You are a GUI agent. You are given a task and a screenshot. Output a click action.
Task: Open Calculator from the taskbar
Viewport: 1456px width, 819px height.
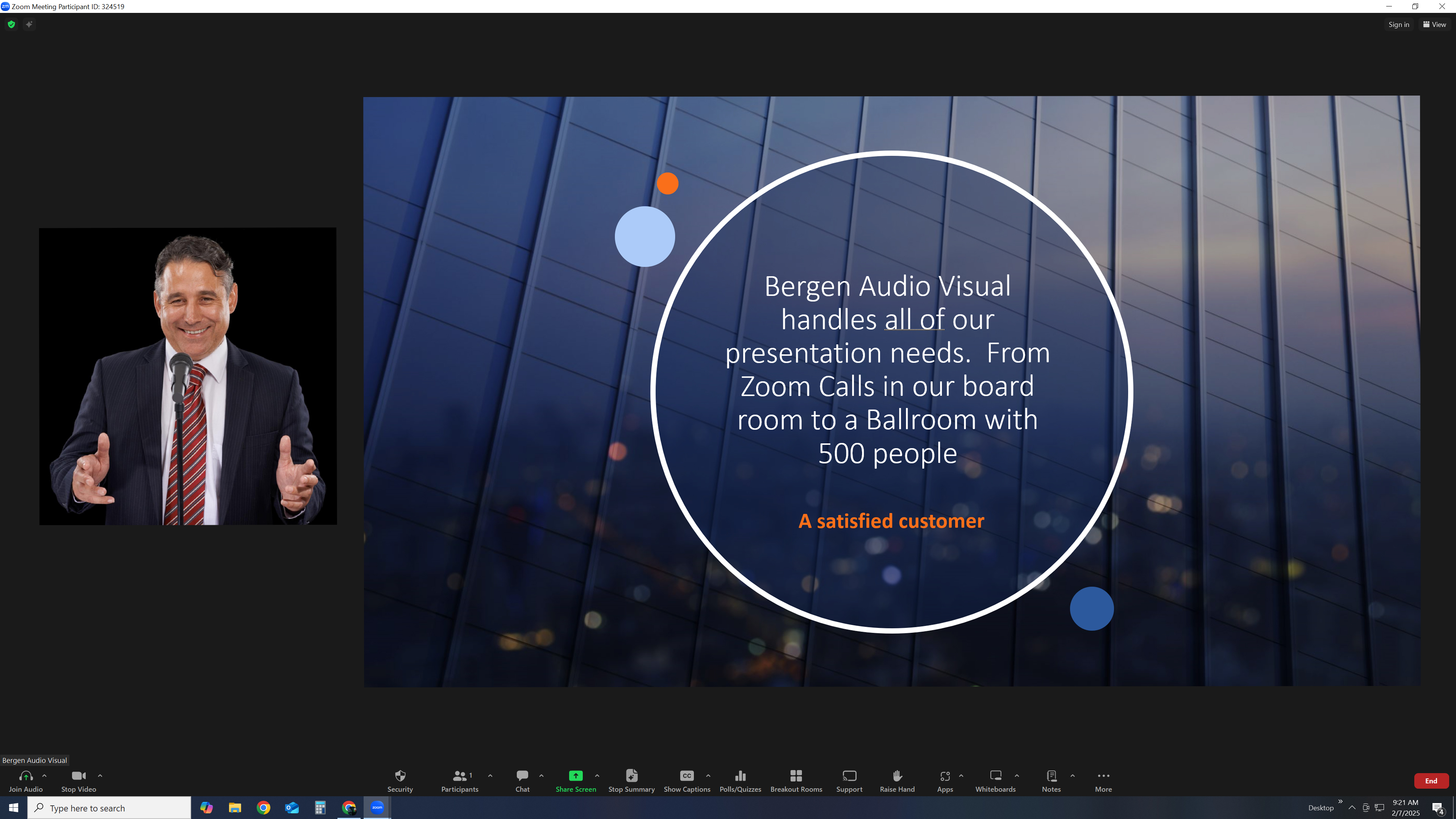click(x=320, y=808)
